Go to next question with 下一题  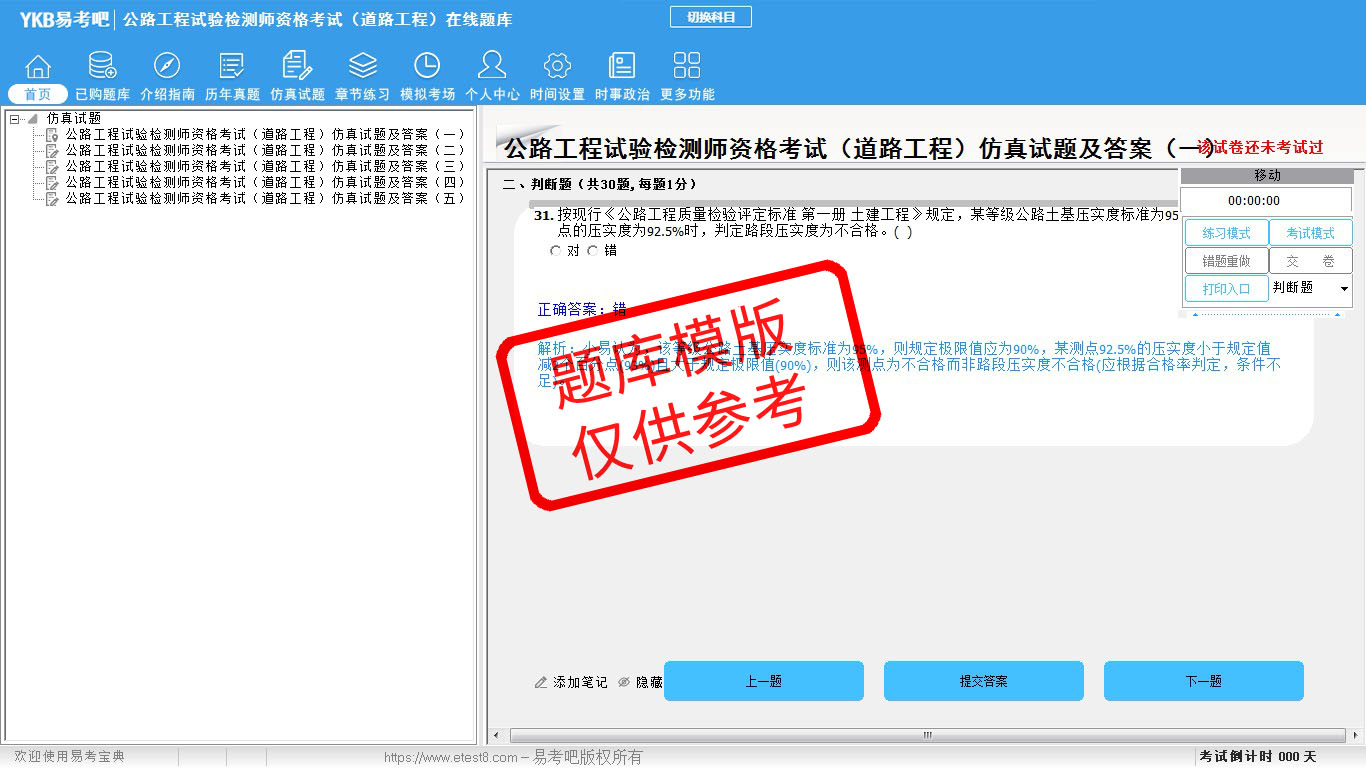coord(1203,681)
